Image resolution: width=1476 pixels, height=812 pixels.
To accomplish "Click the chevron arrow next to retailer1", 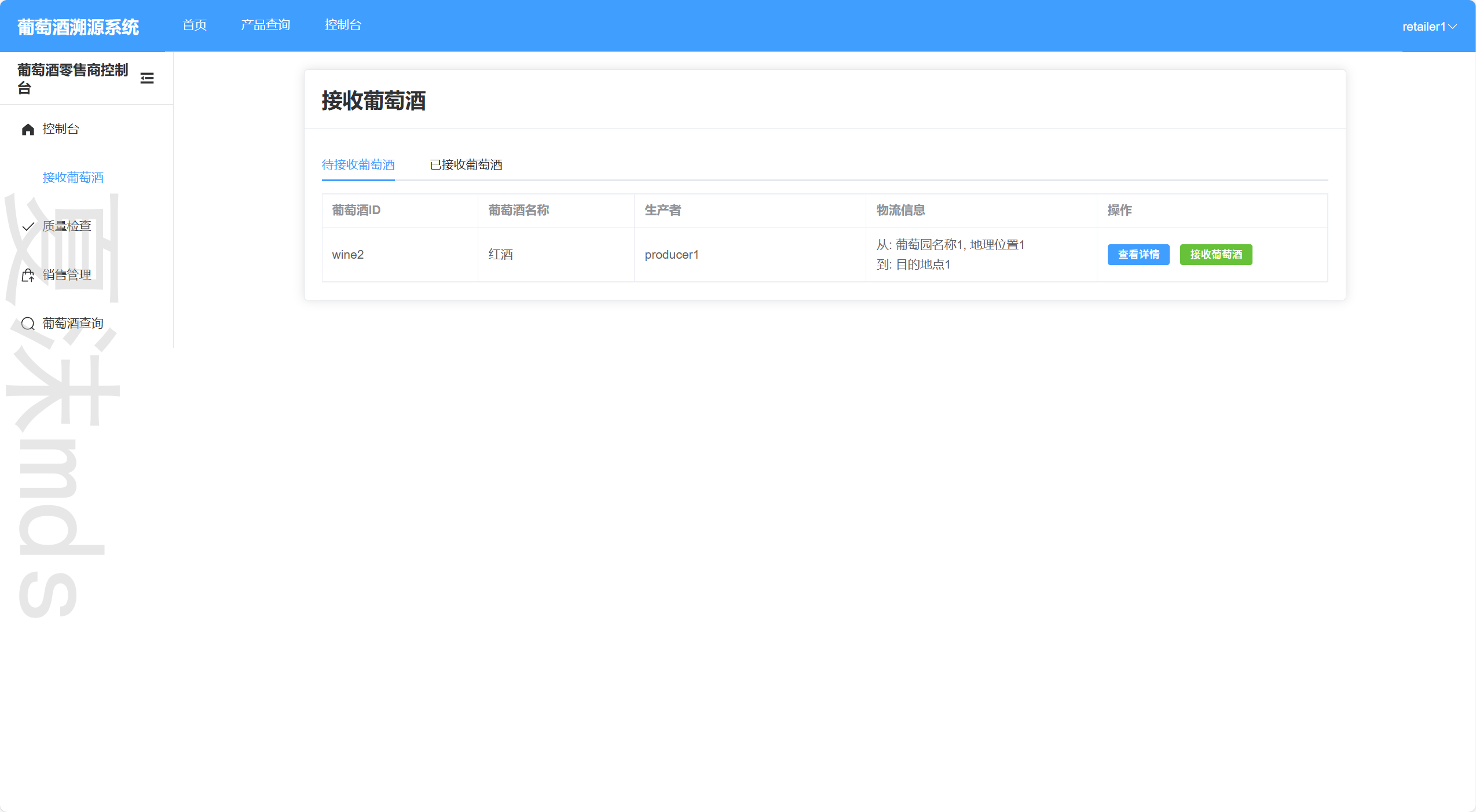I will (x=1452, y=27).
